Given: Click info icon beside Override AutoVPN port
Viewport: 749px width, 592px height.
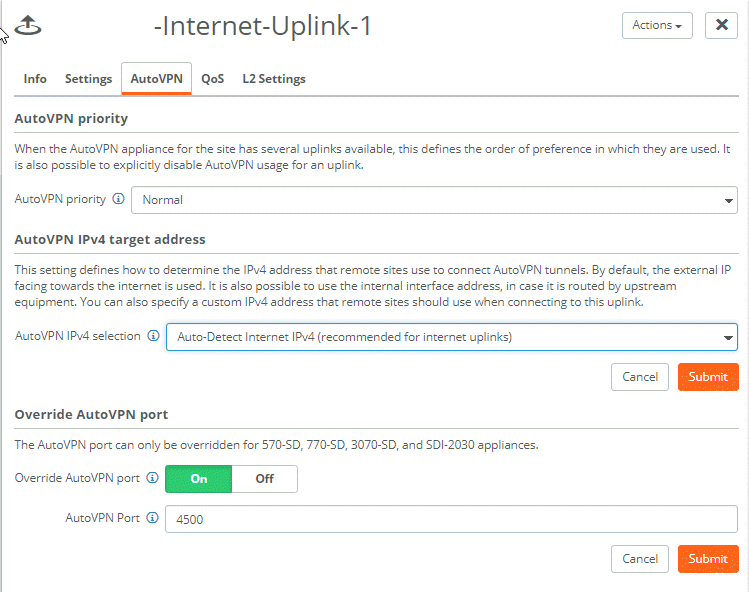Looking at the screenshot, I should click(152, 478).
